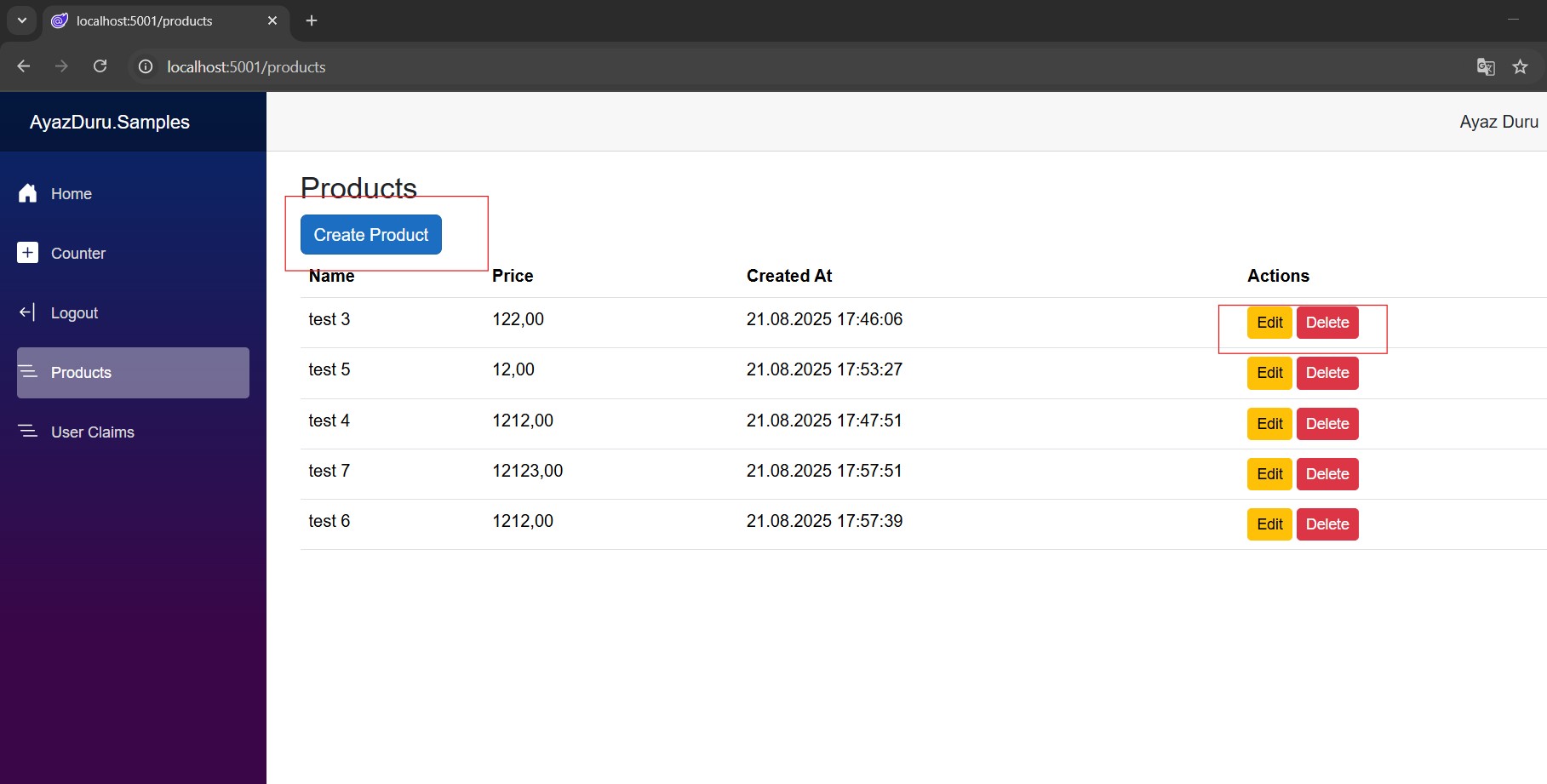Click the Counter plus icon in sidebar
1547x784 pixels.
point(28,253)
